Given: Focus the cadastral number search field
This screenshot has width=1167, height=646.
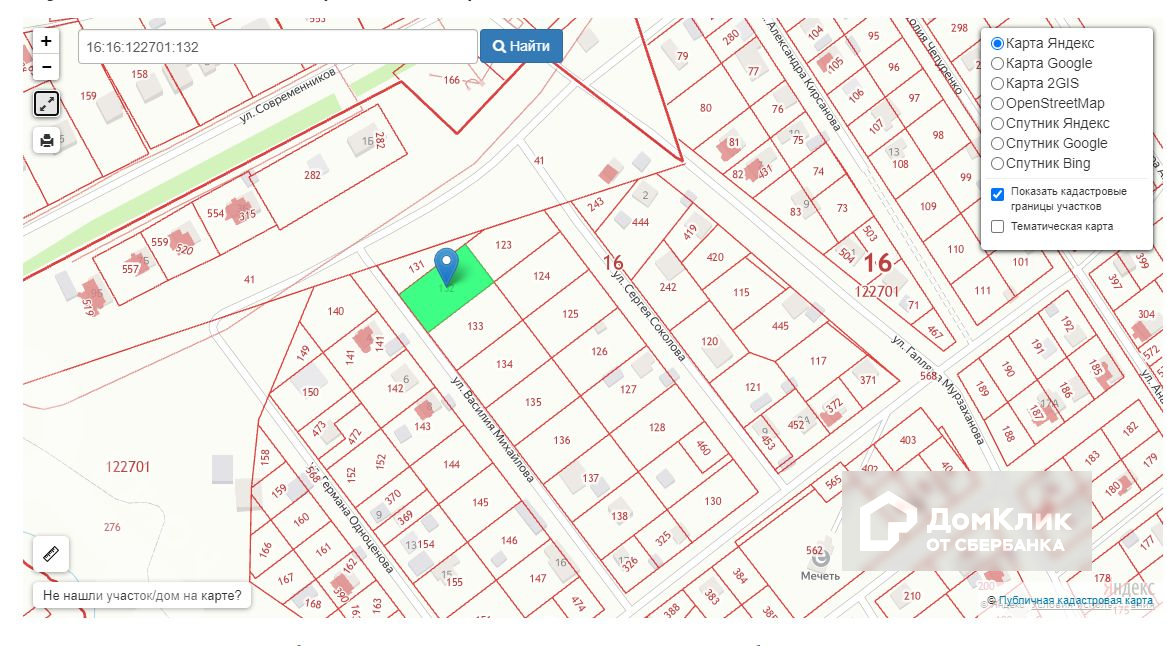Looking at the screenshot, I should pyautogui.click(x=278, y=47).
